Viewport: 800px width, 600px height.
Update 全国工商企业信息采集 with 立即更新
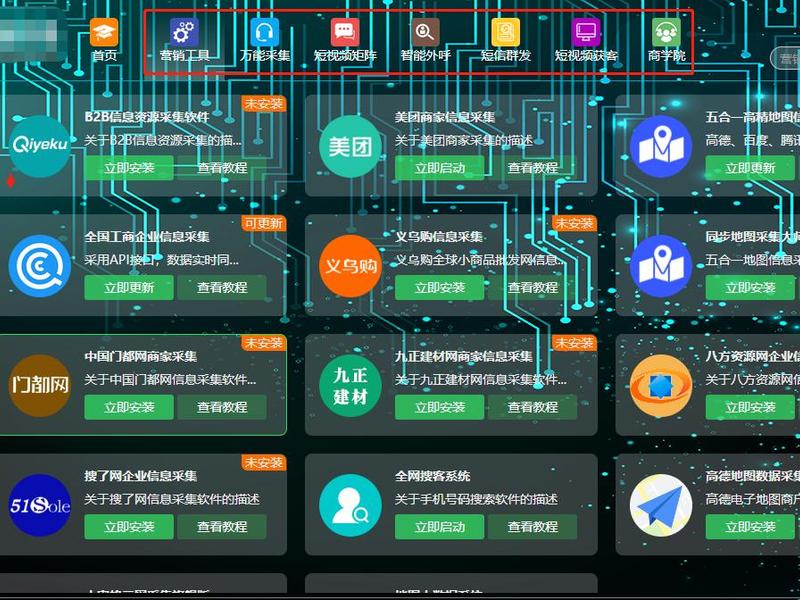[129, 288]
